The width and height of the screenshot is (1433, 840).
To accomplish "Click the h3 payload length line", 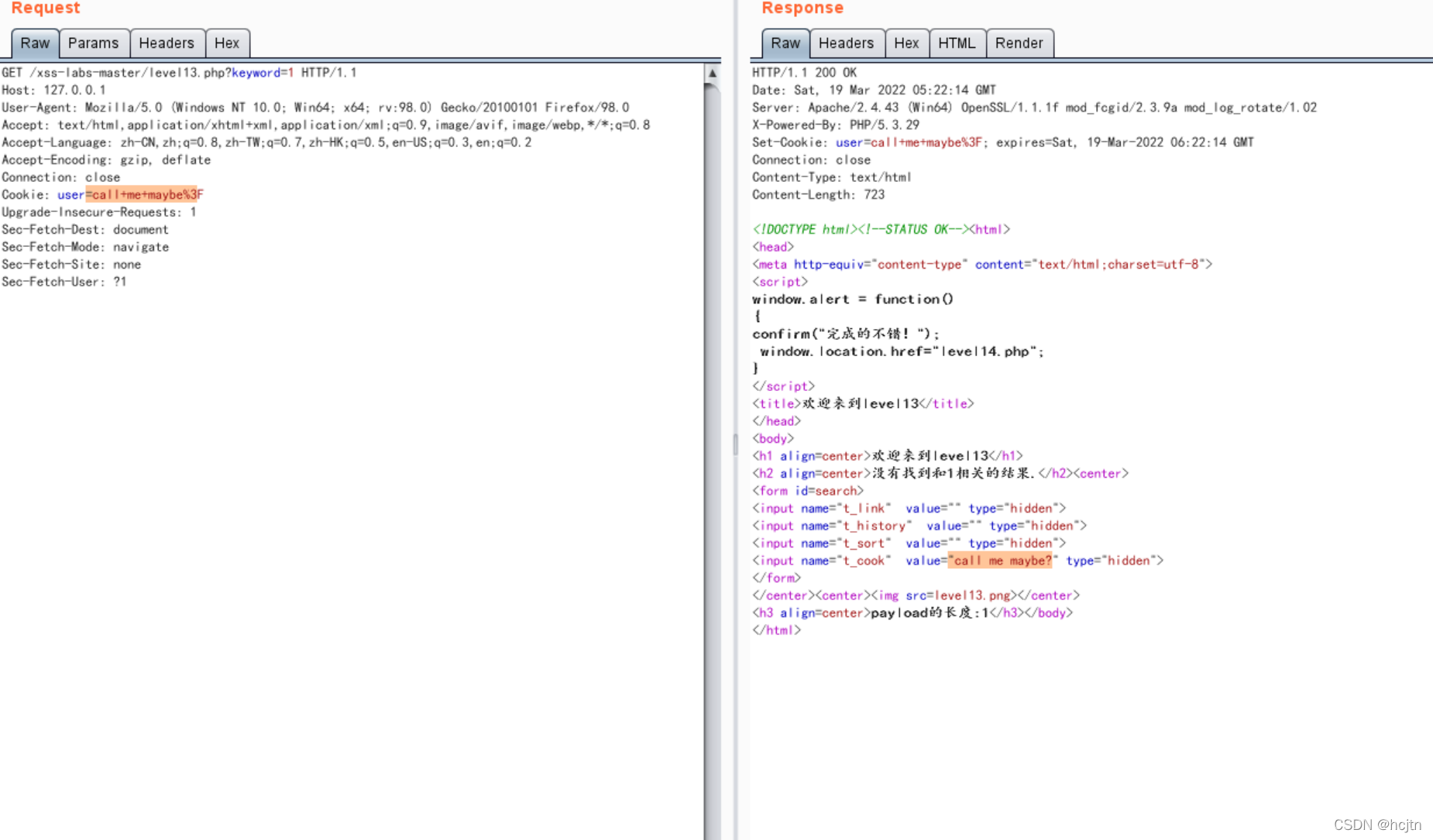I will pyautogui.click(x=912, y=613).
